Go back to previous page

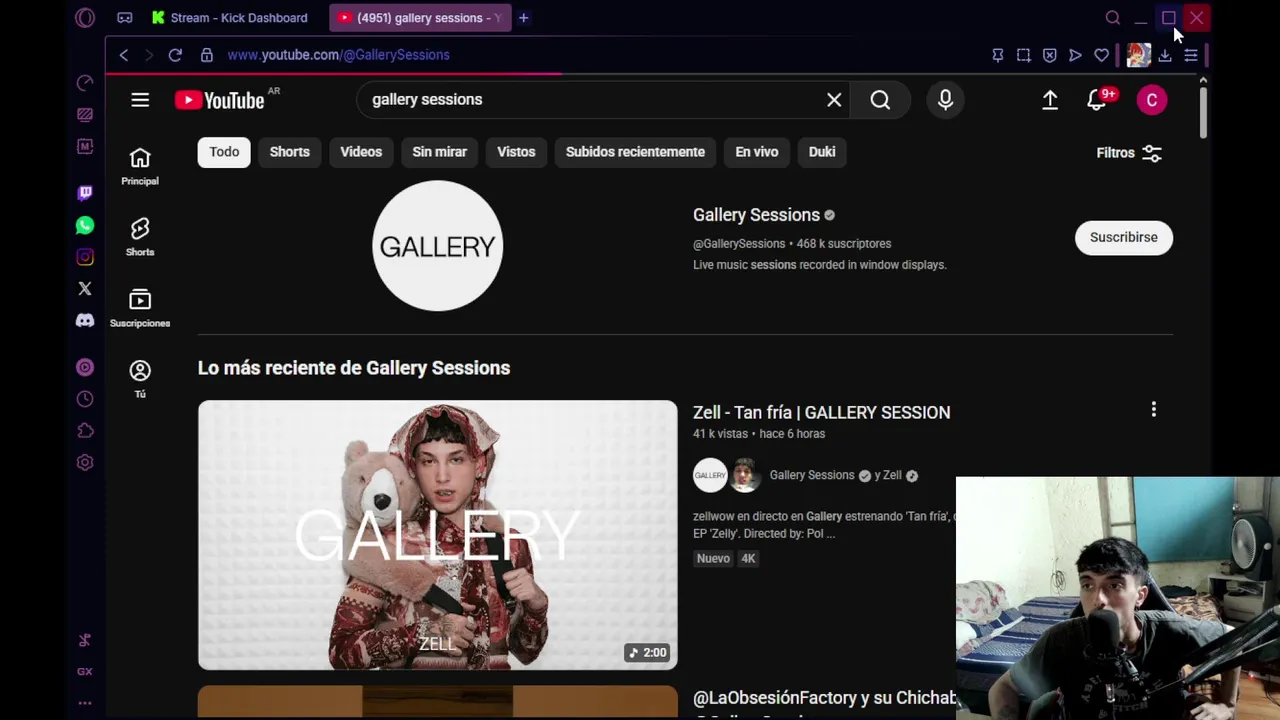[x=124, y=55]
